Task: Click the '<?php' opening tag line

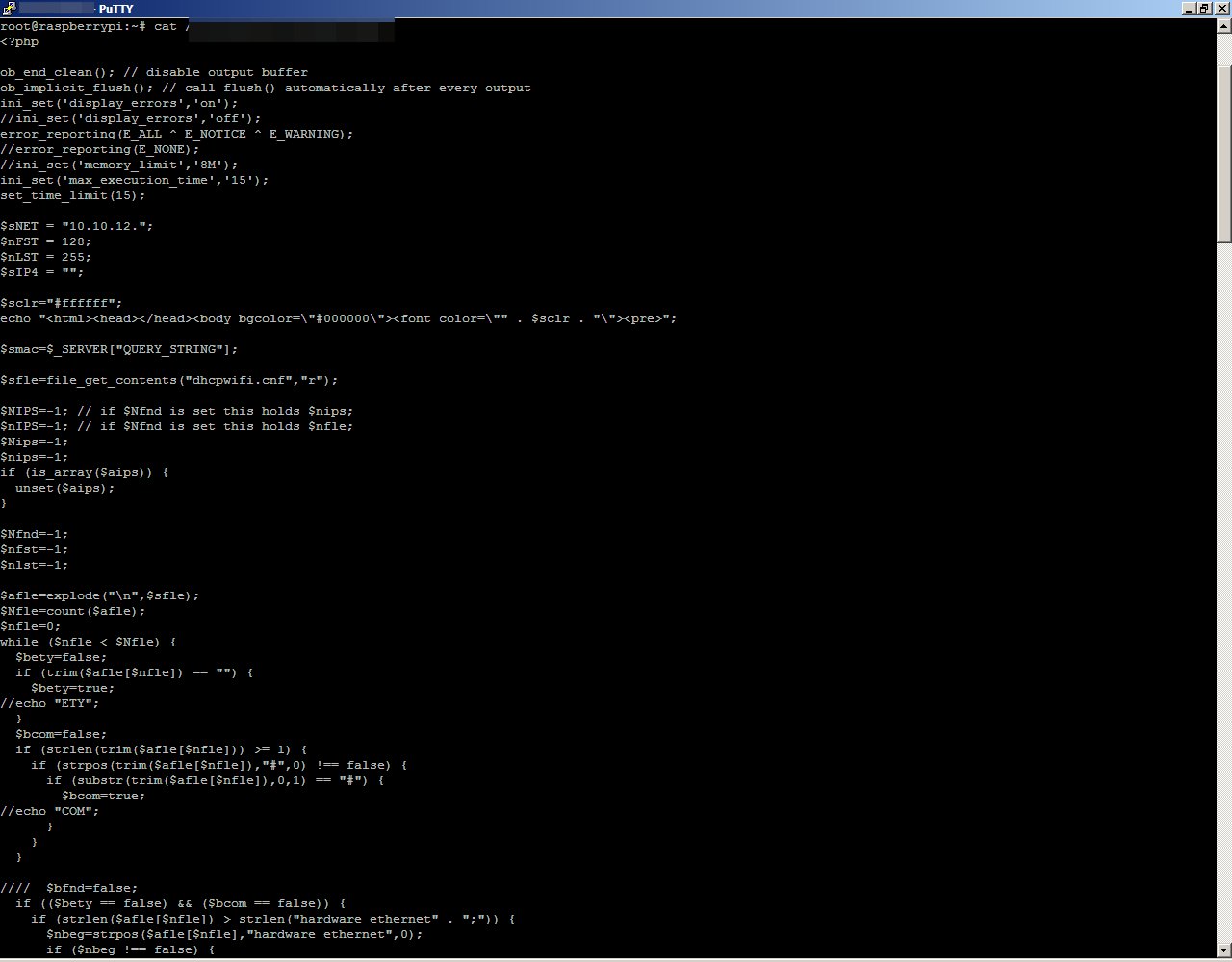Action: point(19,41)
